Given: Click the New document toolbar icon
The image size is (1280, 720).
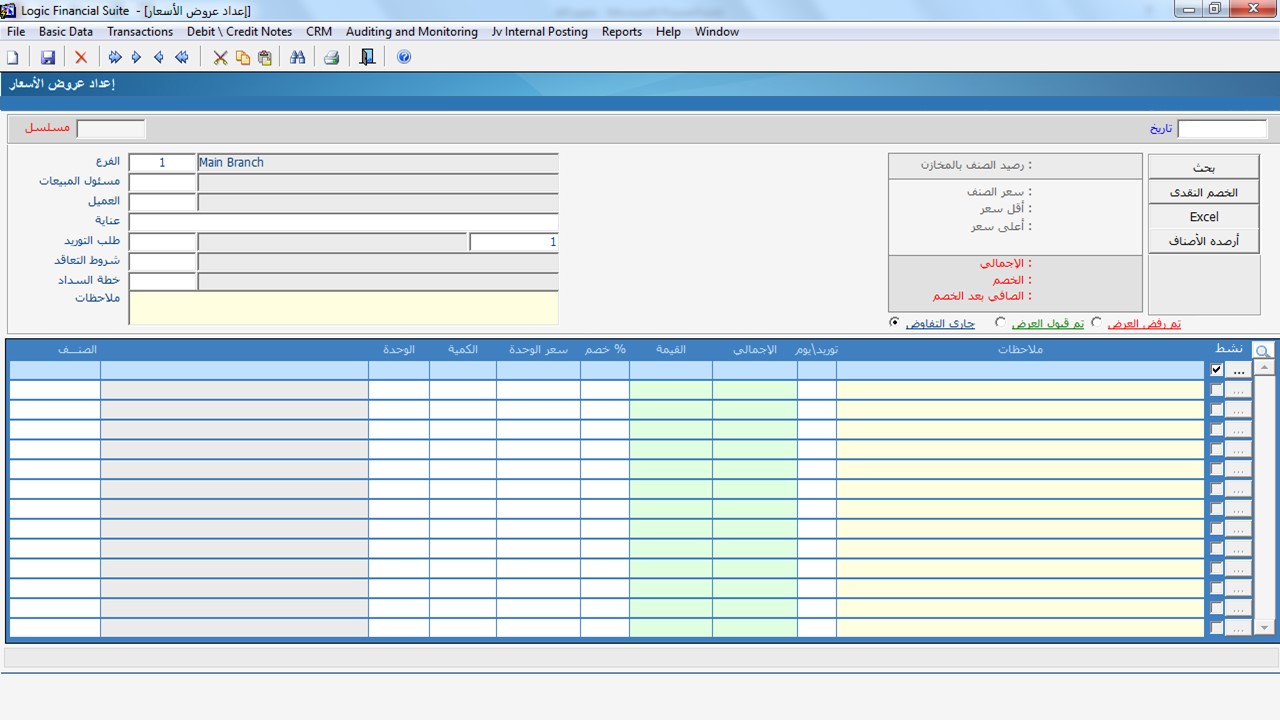Looking at the screenshot, I should 13,58.
